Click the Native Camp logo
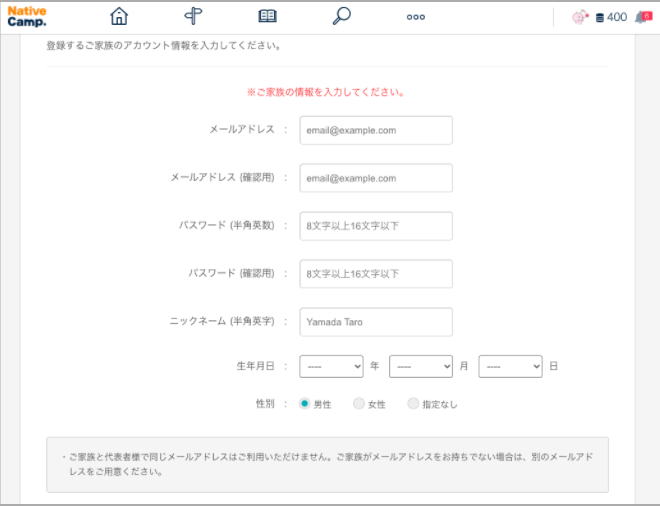 27,17
